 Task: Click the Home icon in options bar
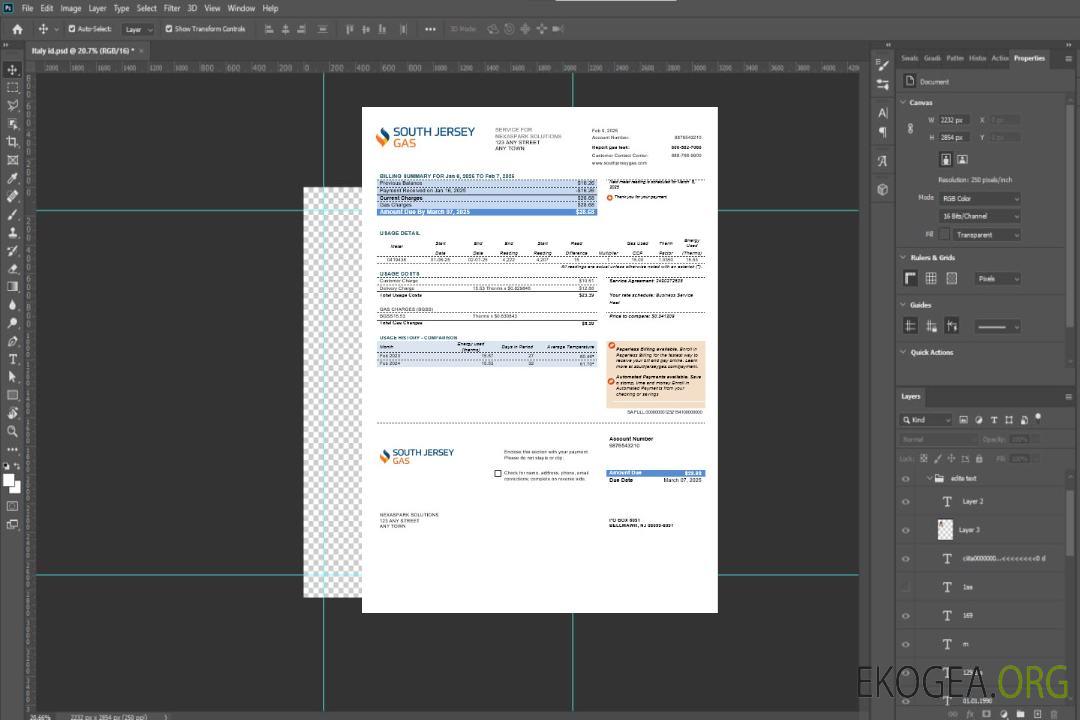coord(17,29)
